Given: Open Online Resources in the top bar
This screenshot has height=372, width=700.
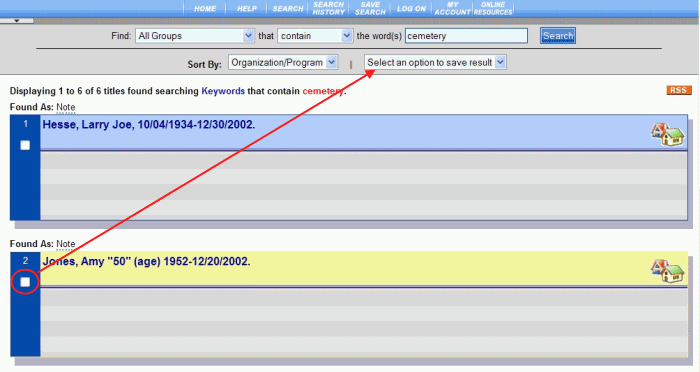Looking at the screenshot, I should click(493, 8).
